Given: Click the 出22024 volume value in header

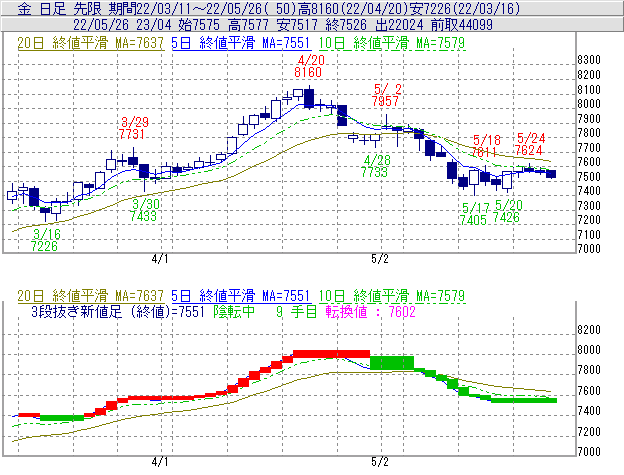Looking at the screenshot, I should coord(399,25).
